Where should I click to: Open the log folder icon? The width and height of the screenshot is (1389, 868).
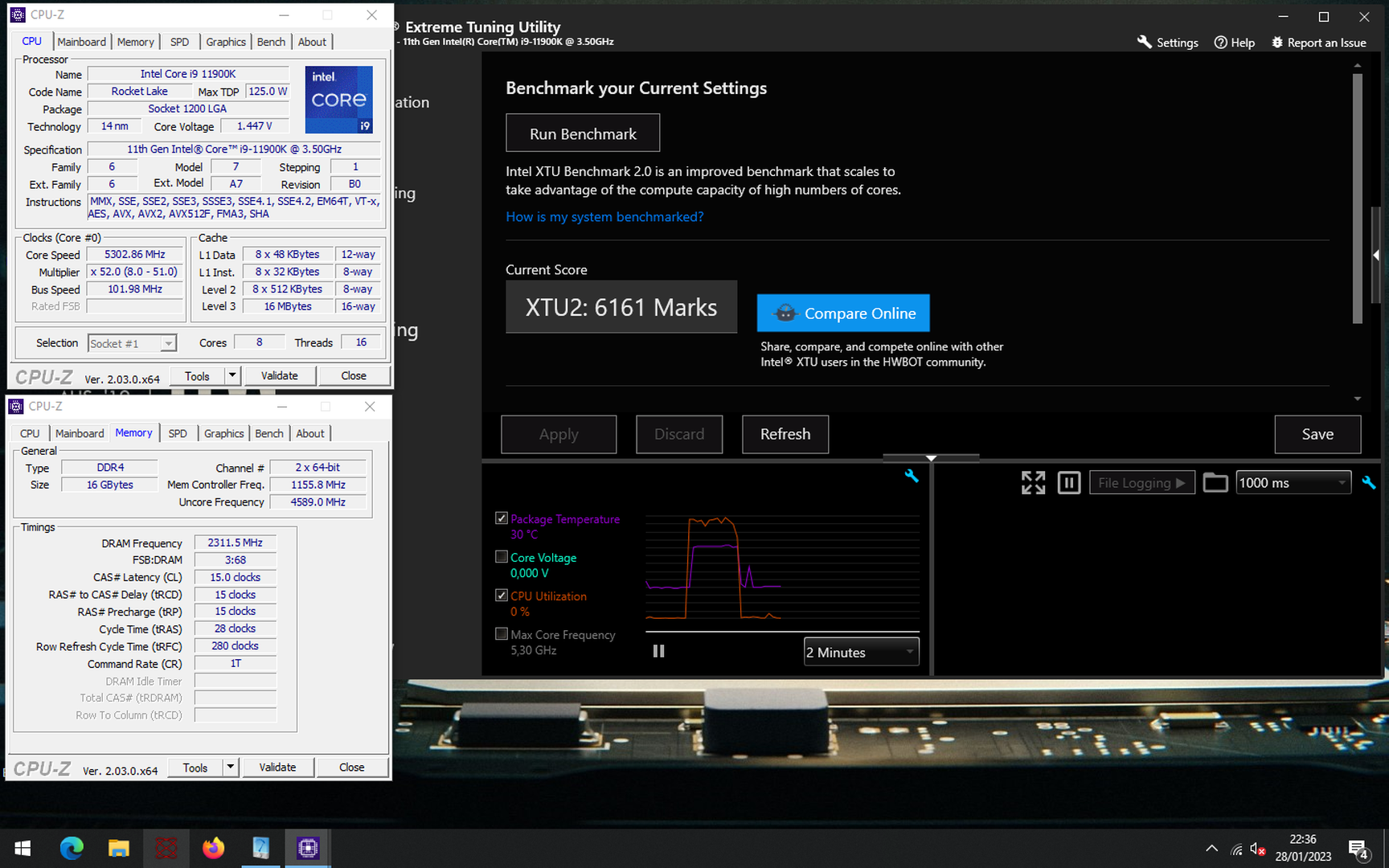pos(1215,482)
